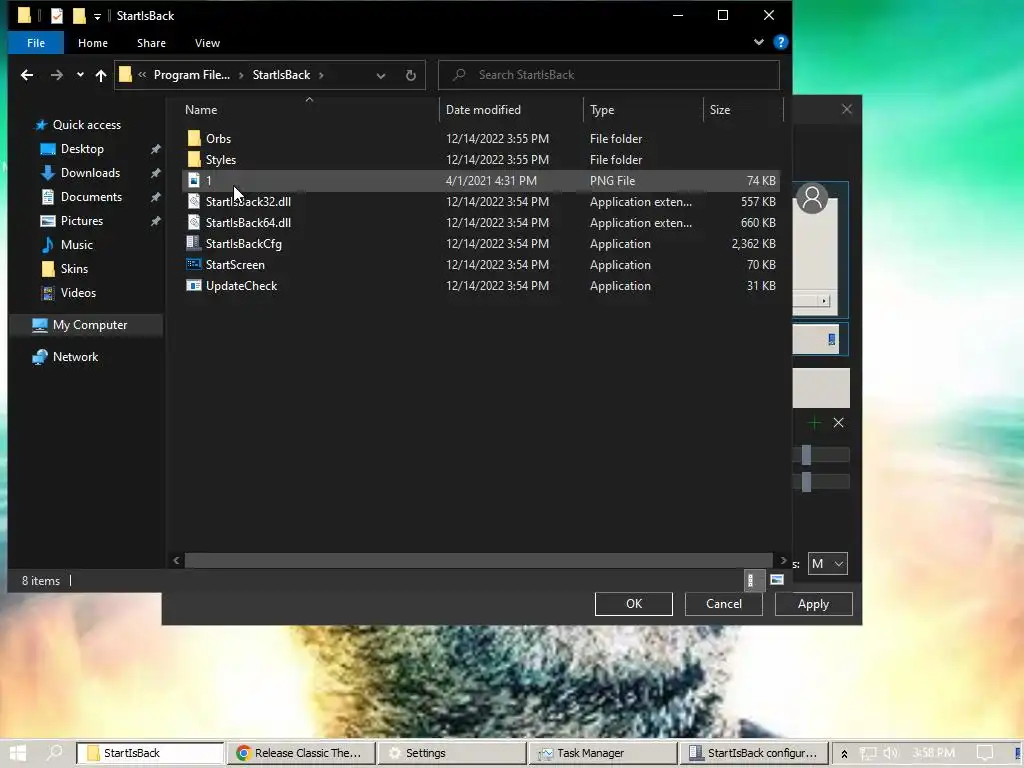Open Desktop in the navigation pane

82,149
